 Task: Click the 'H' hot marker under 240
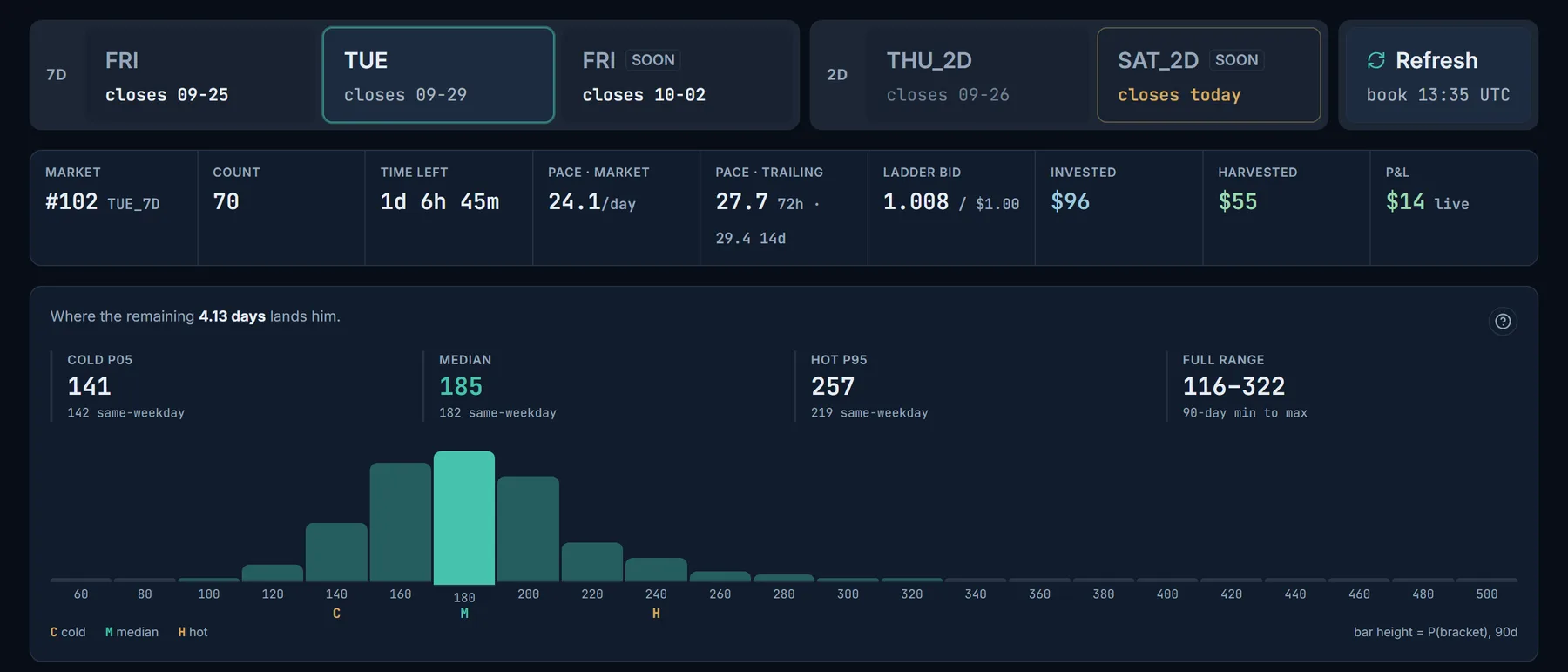coord(656,614)
